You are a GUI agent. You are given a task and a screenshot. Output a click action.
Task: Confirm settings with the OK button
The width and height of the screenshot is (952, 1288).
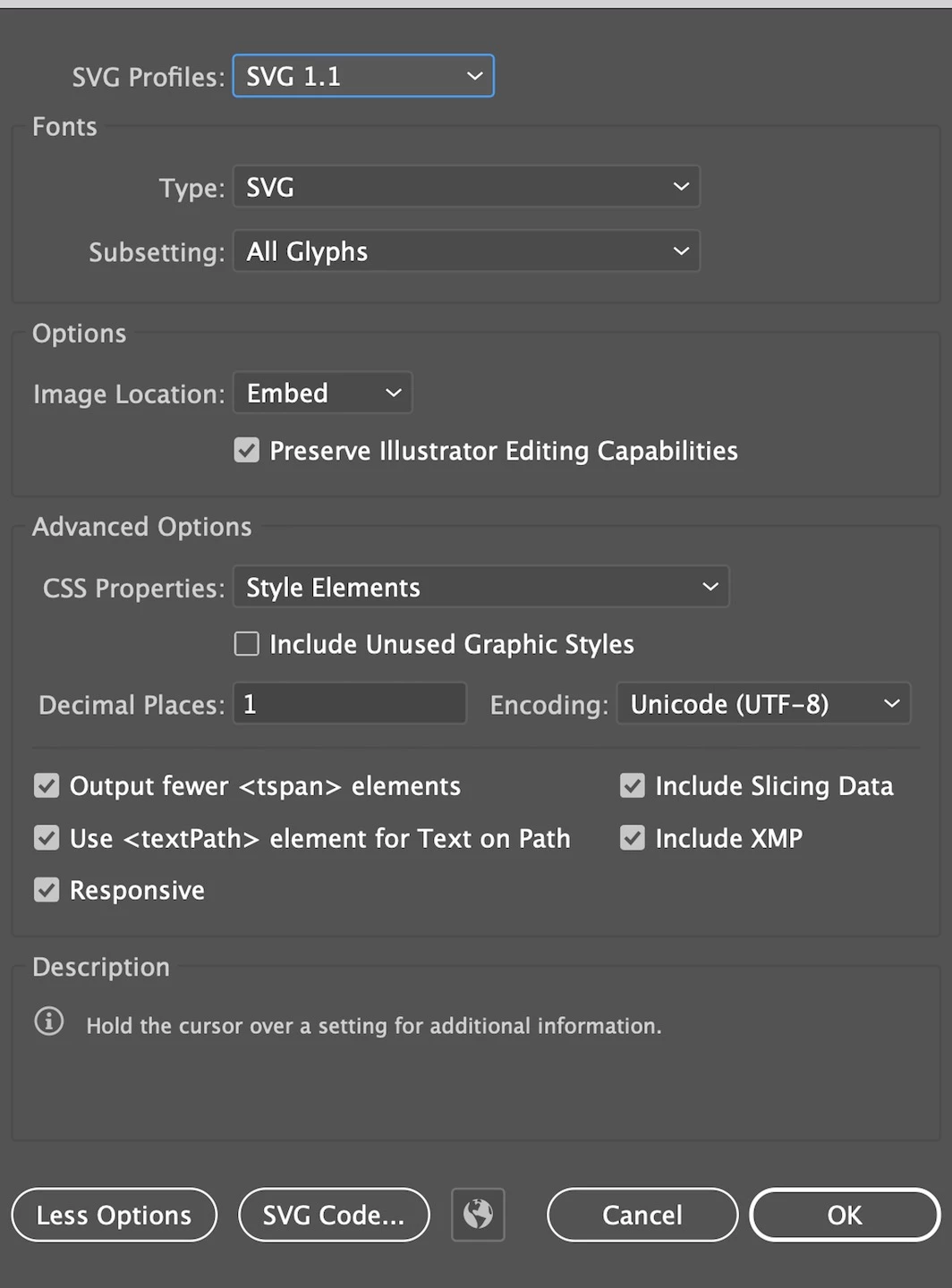tap(845, 1215)
